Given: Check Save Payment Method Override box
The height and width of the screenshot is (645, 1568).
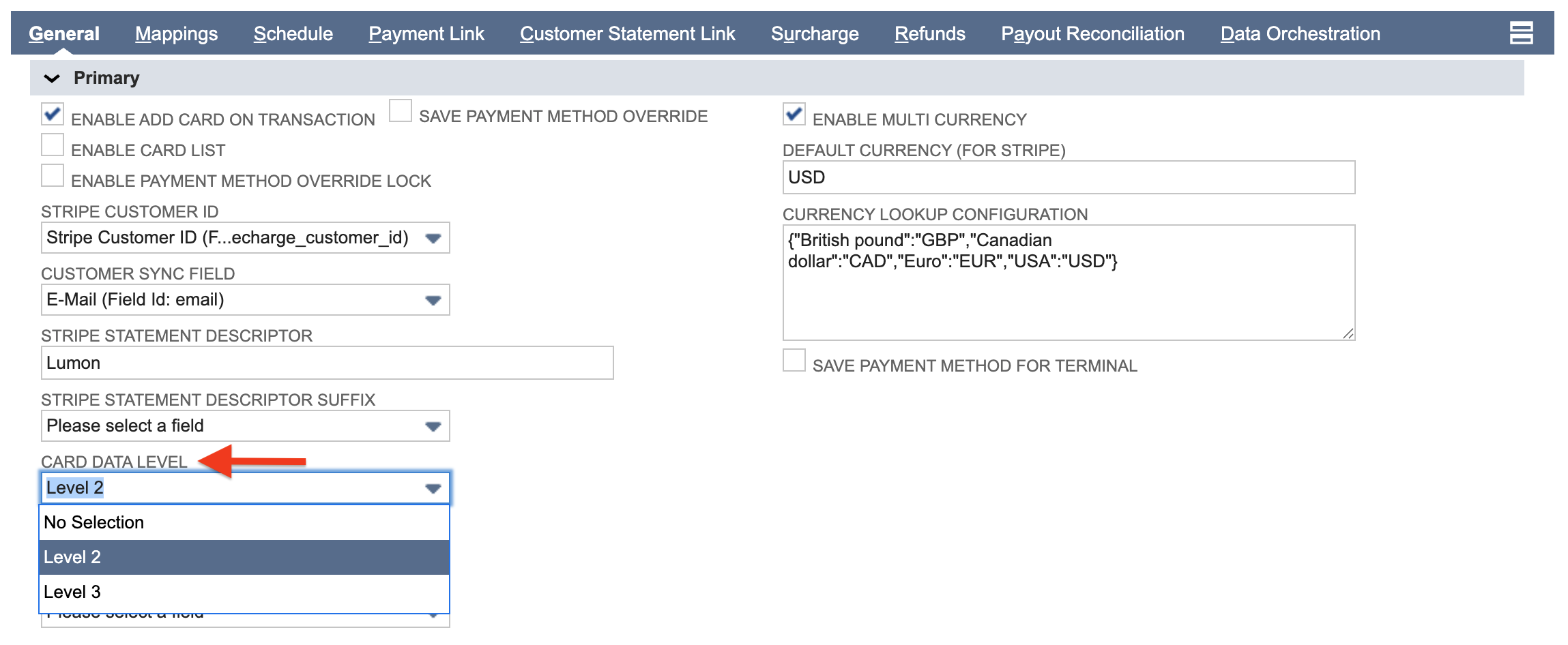Looking at the screenshot, I should [x=401, y=111].
